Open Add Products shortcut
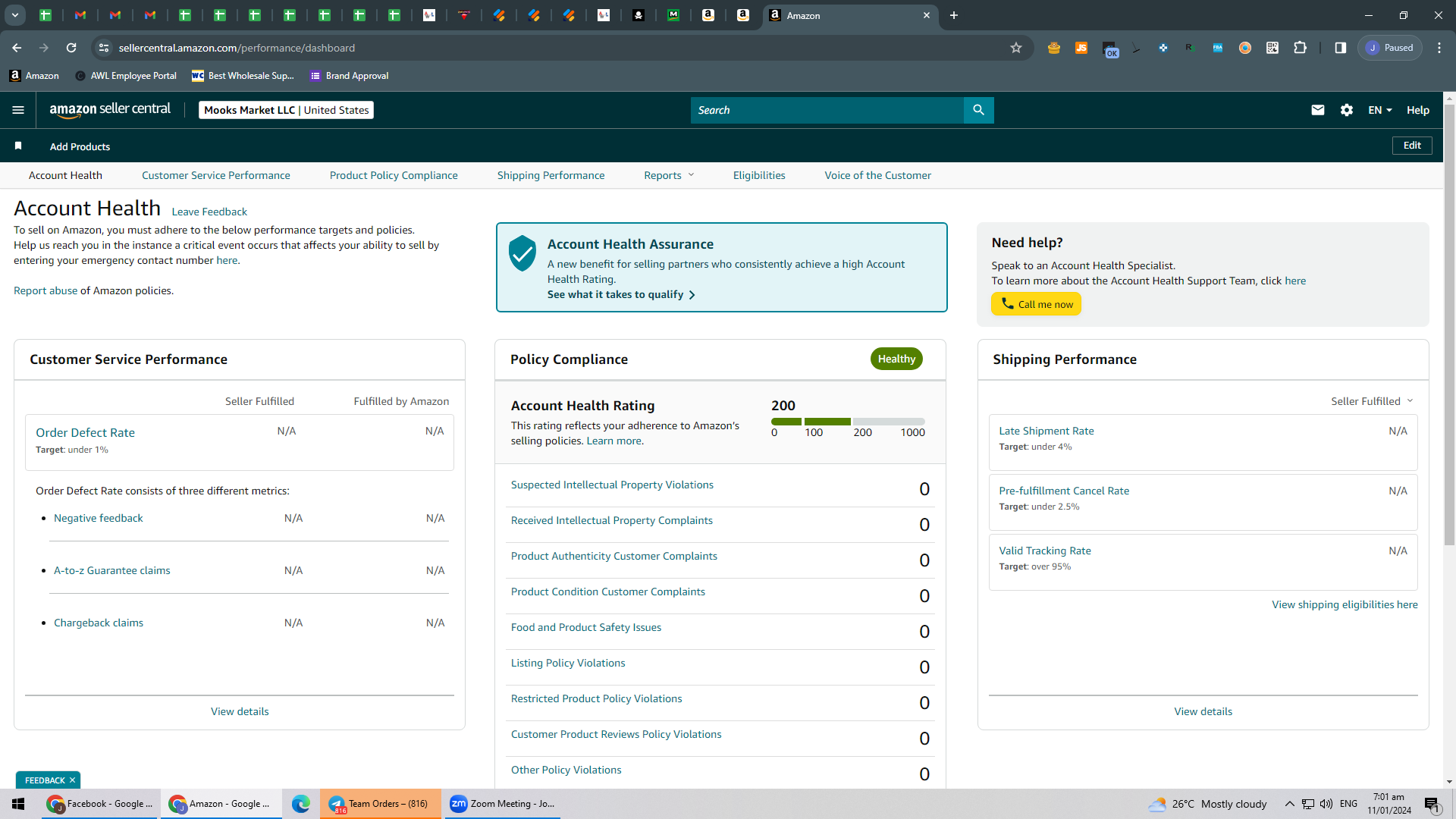 pyautogui.click(x=80, y=146)
